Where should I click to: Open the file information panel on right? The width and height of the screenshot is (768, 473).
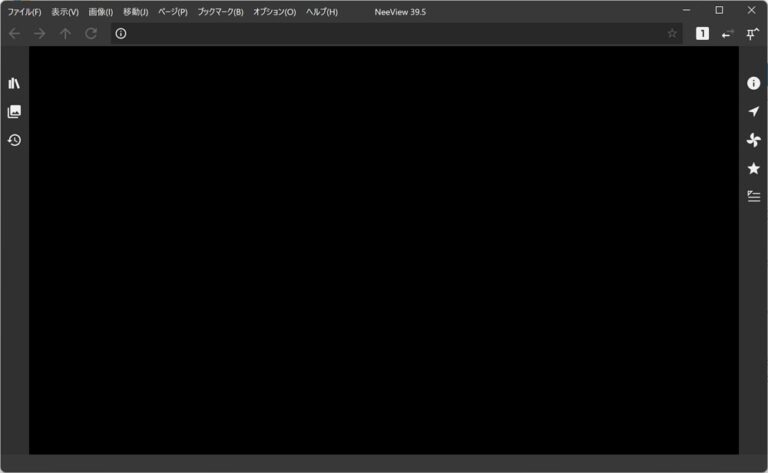coord(754,83)
